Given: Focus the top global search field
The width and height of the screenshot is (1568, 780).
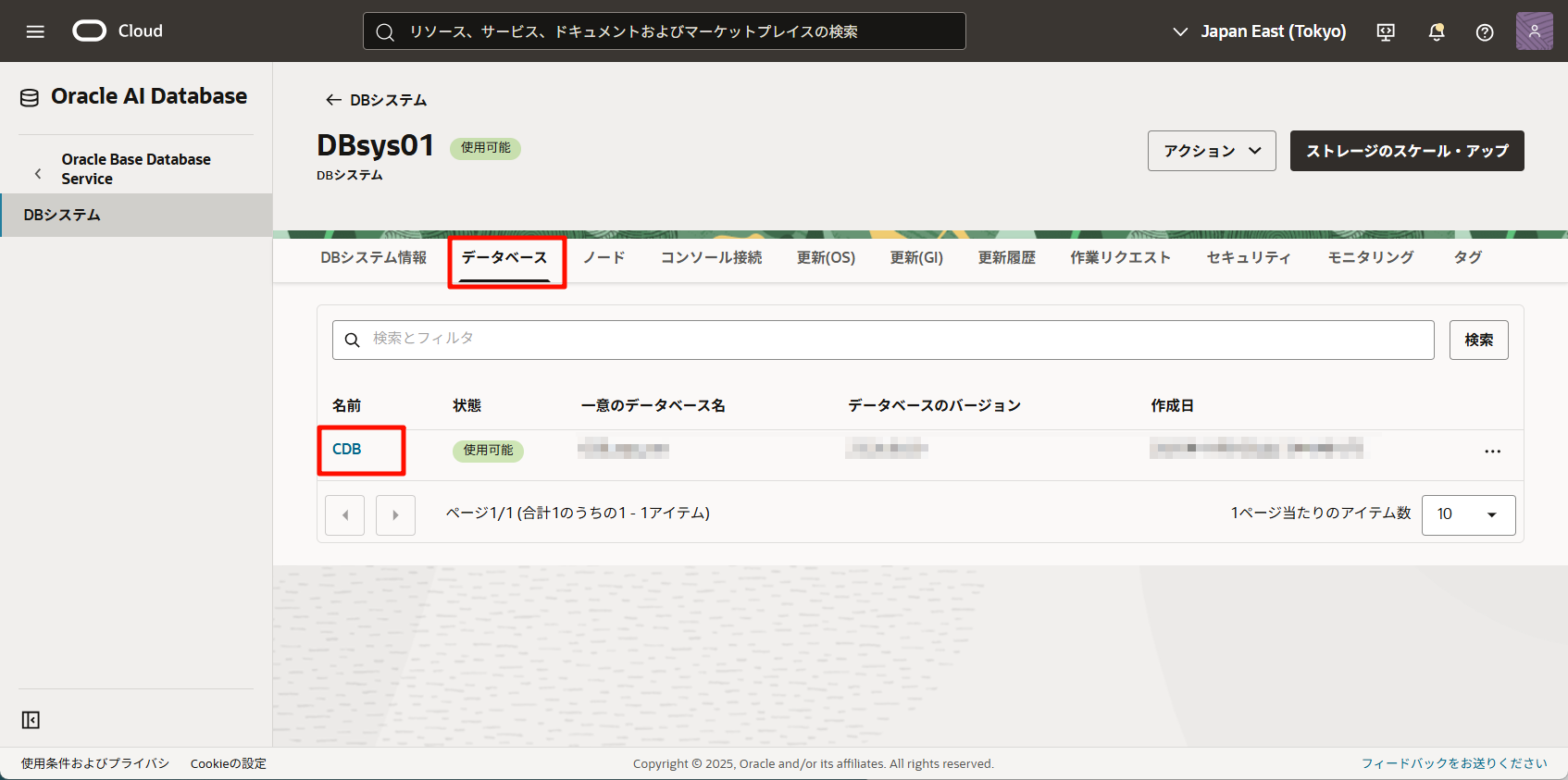Looking at the screenshot, I should click(664, 31).
